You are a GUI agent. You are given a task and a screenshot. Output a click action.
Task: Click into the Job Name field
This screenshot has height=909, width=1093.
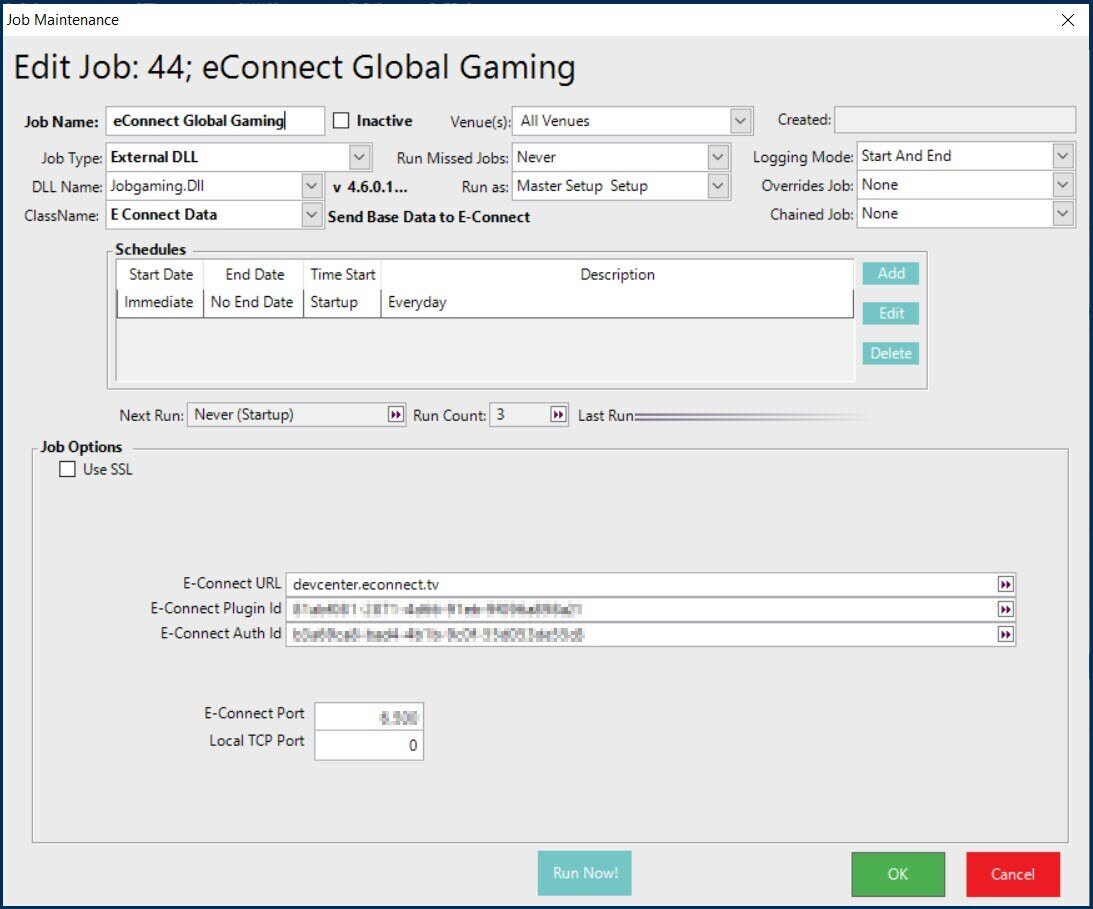coord(215,121)
